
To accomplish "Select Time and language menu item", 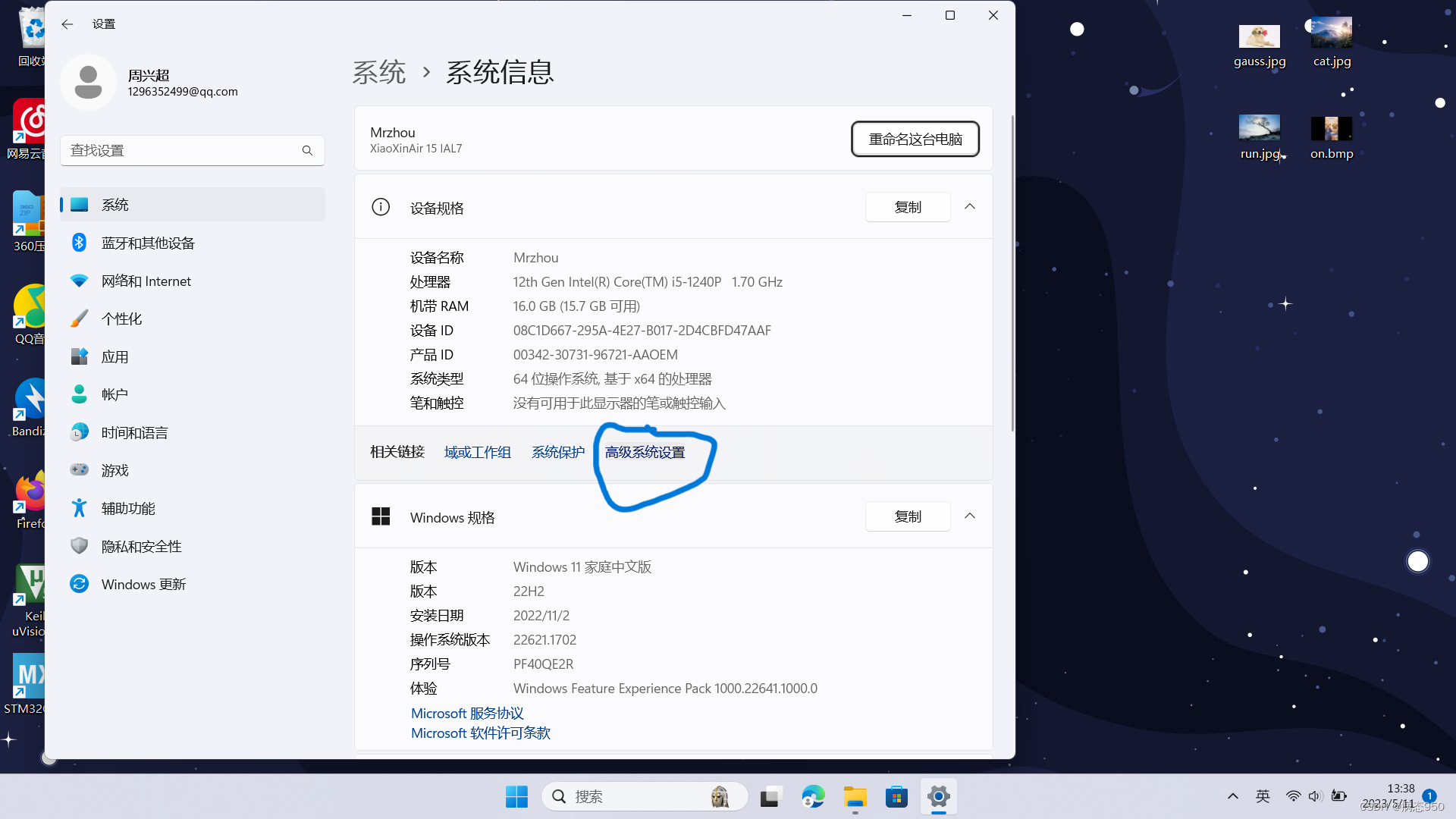I will point(134,433).
